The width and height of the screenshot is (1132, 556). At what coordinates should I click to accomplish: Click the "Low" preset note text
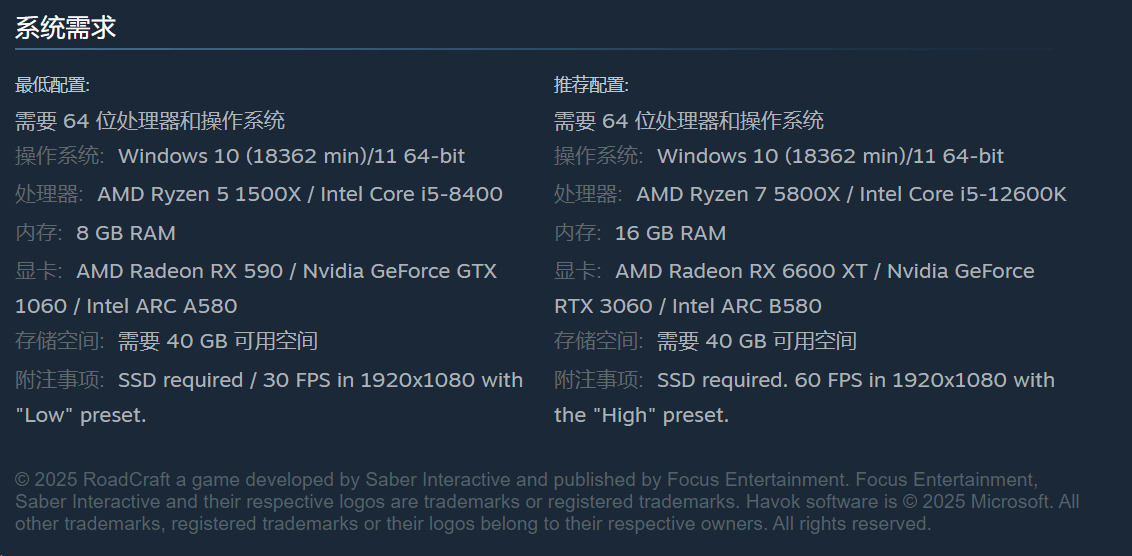(x=81, y=415)
